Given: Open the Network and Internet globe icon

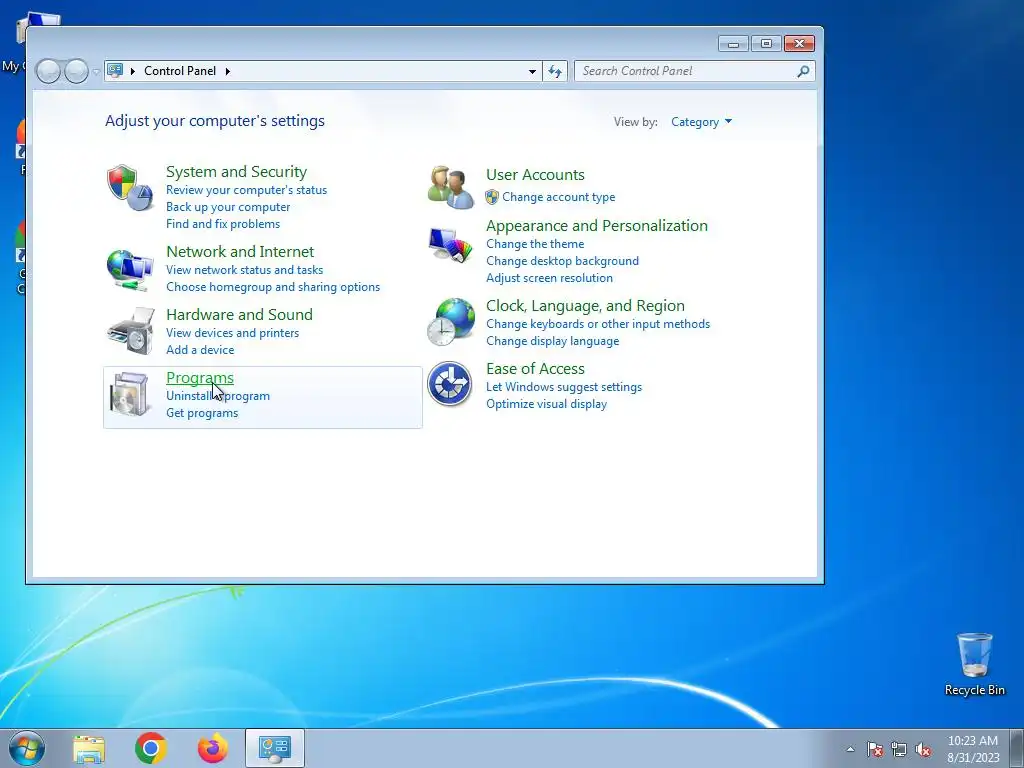Looking at the screenshot, I should pyautogui.click(x=129, y=269).
